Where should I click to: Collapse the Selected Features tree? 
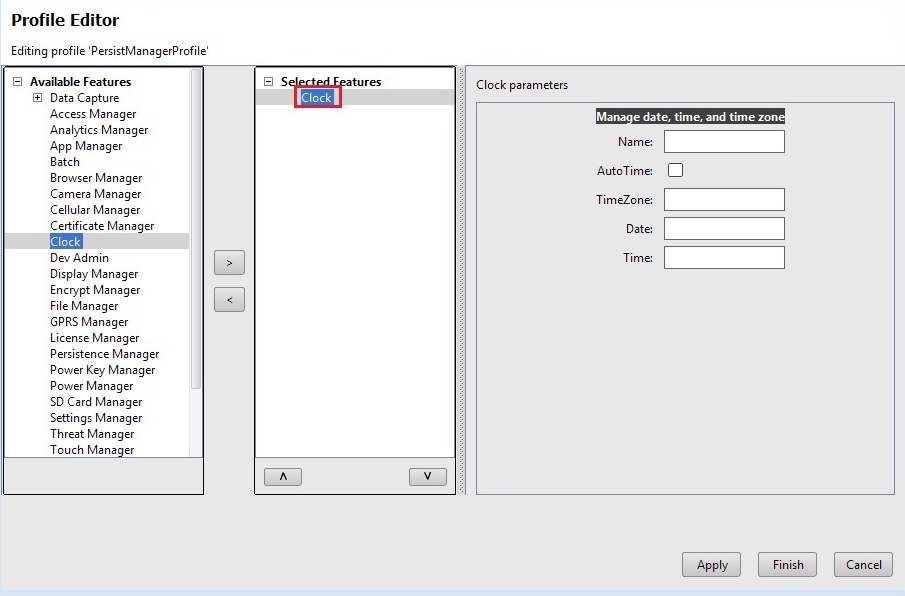click(x=268, y=82)
